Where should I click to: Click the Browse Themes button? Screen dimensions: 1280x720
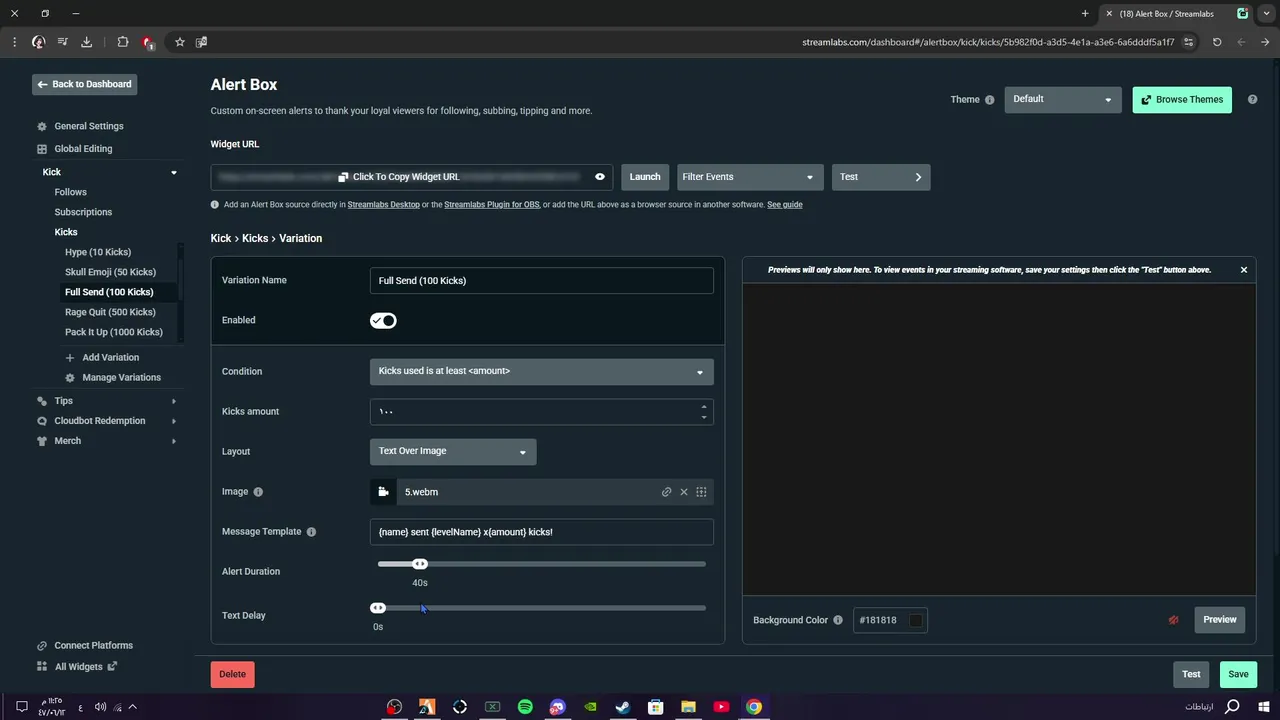point(1182,100)
